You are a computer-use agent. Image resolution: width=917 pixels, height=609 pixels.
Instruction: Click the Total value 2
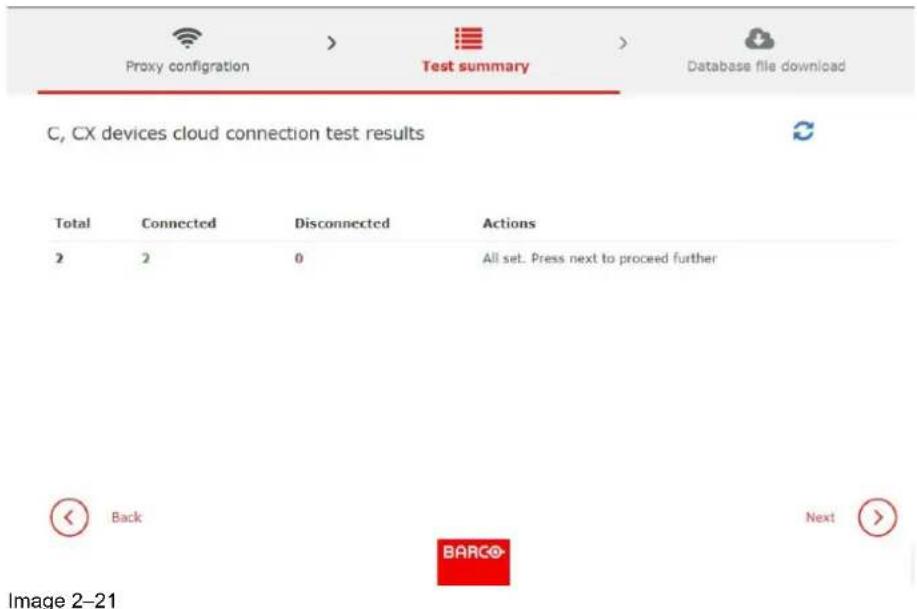(x=59, y=258)
